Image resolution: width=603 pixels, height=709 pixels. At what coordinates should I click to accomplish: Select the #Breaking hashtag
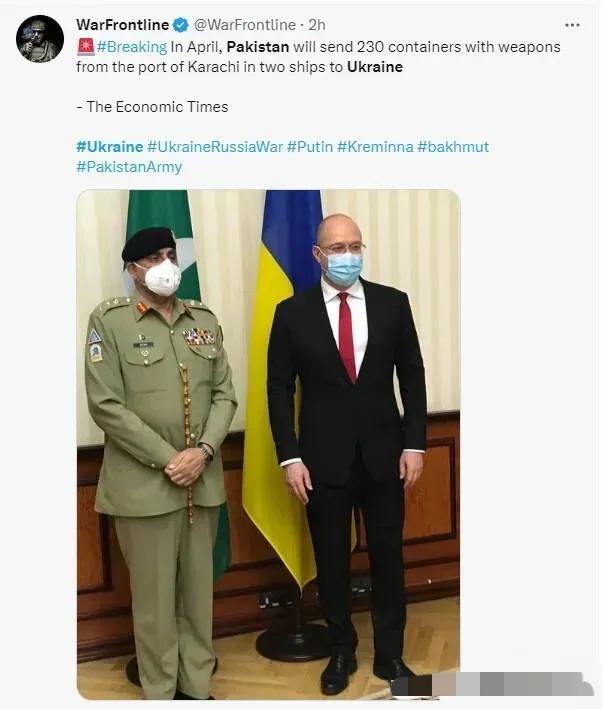click(132, 47)
